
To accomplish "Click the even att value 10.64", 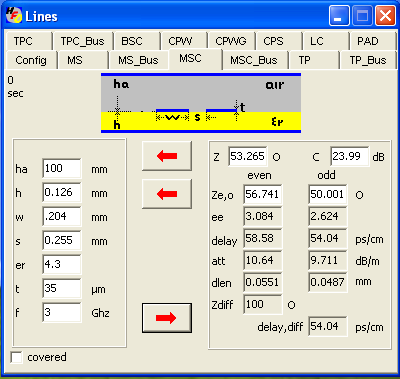I will click(x=263, y=260).
